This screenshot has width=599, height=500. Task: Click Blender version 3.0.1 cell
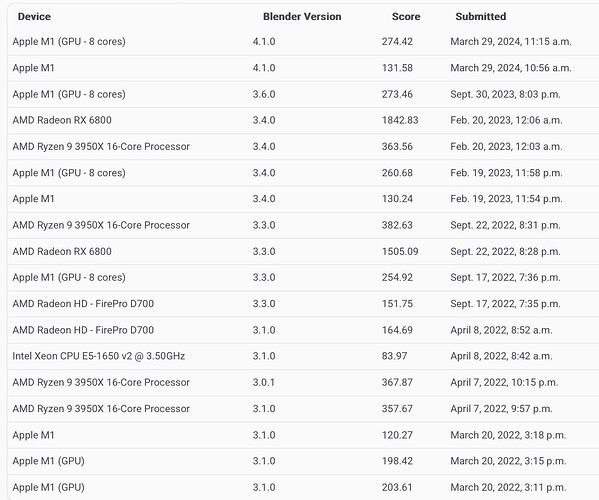pos(264,382)
